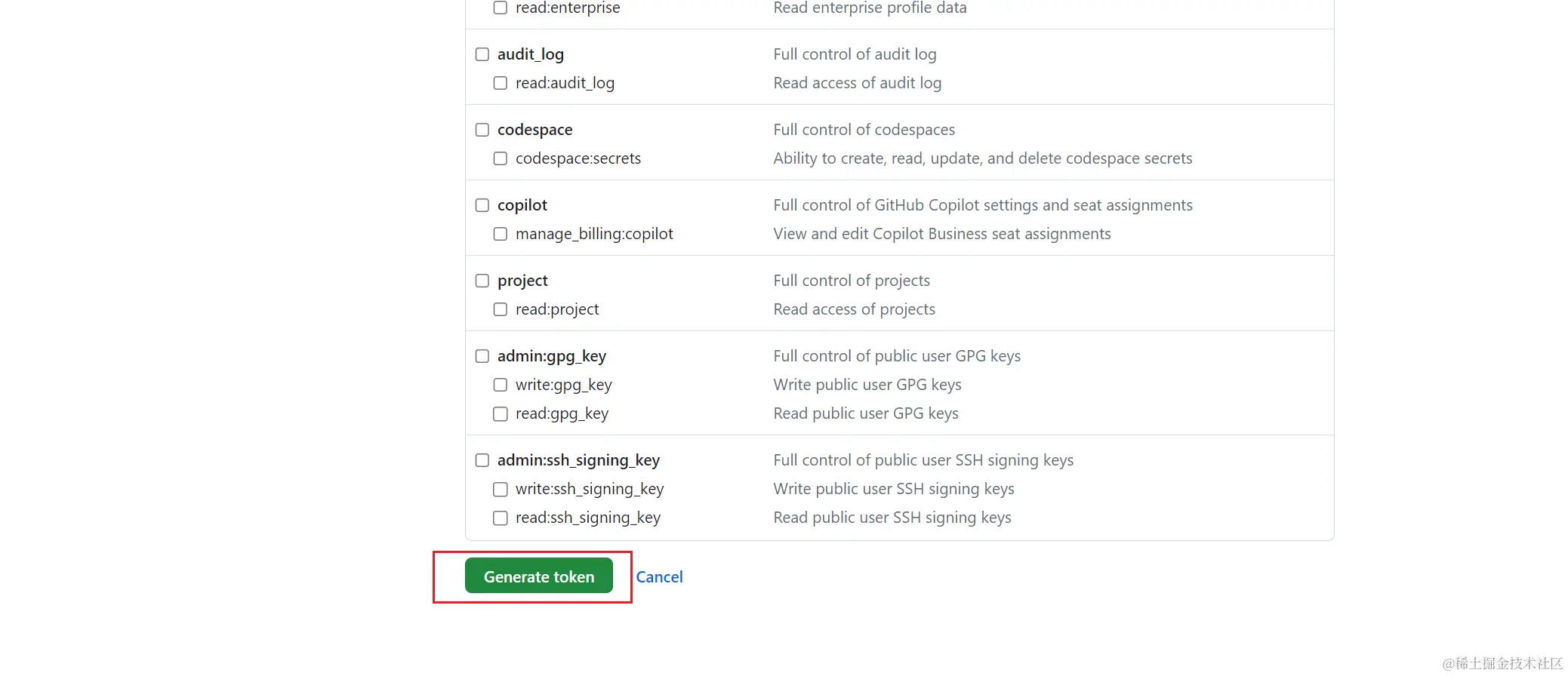Enable the copilot scope checkbox
Image resolution: width=1568 pixels, height=676 pixels.
pos(482,205)
